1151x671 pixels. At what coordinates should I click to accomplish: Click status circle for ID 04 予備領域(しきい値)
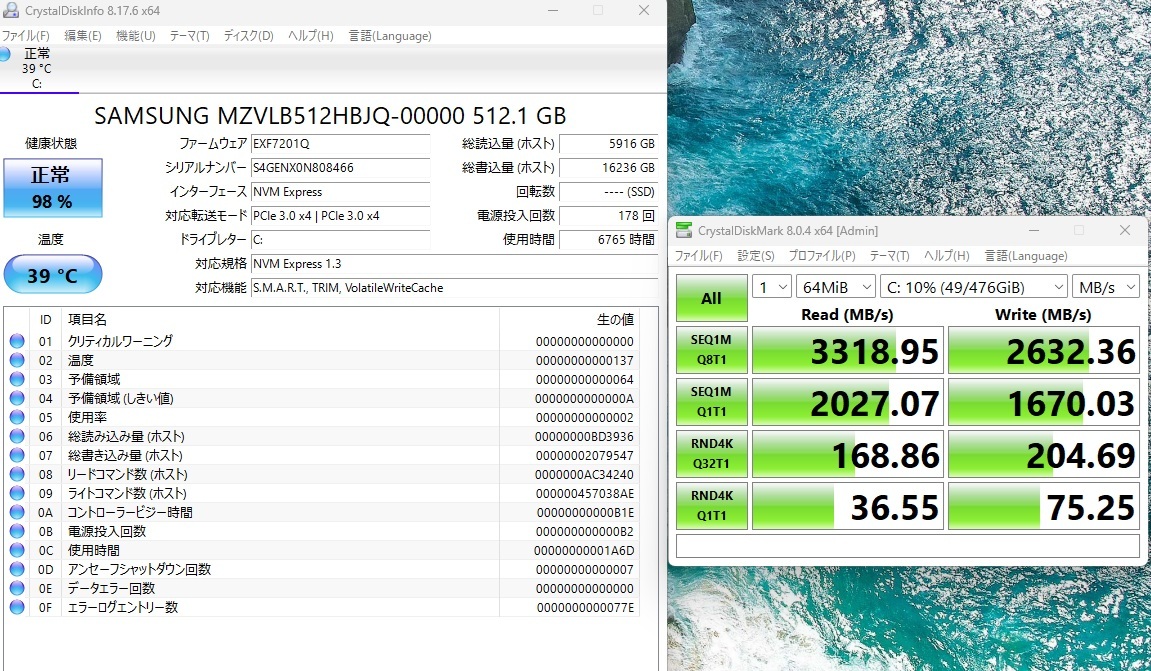[17, 398]
